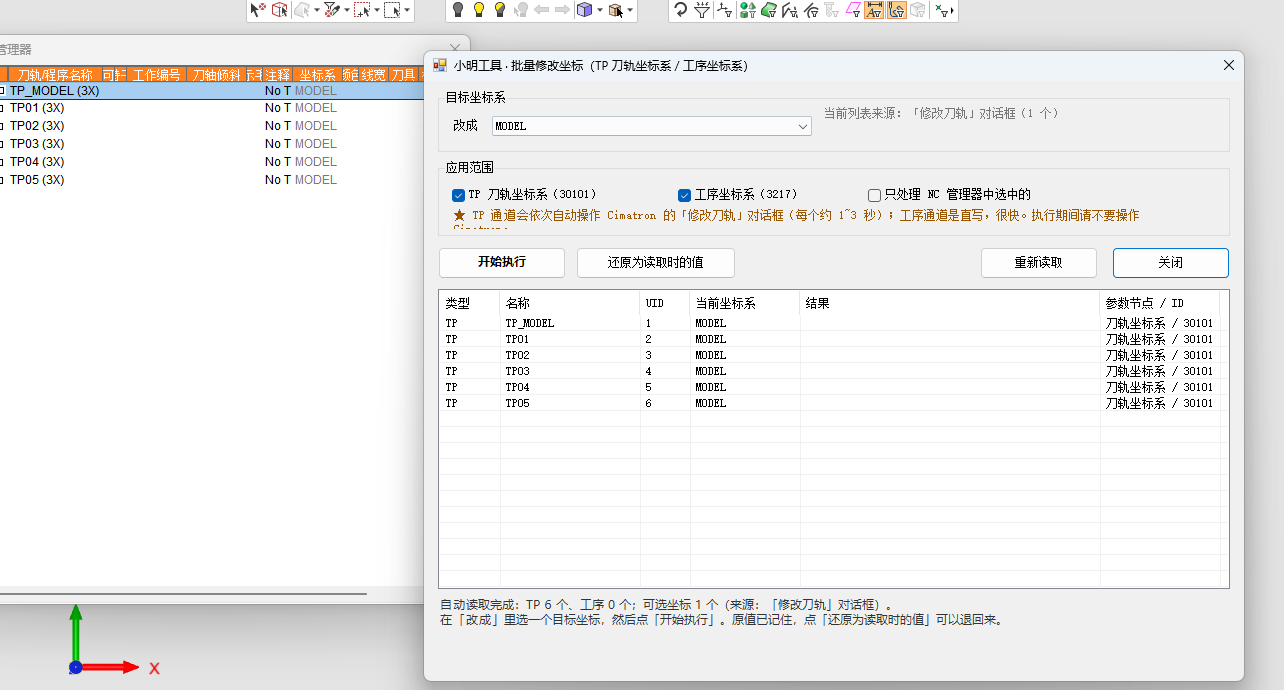Toggle the highlighted dimension filter icon
The height and width of the screenshot is (690, 1284).
tap(874, 10)
